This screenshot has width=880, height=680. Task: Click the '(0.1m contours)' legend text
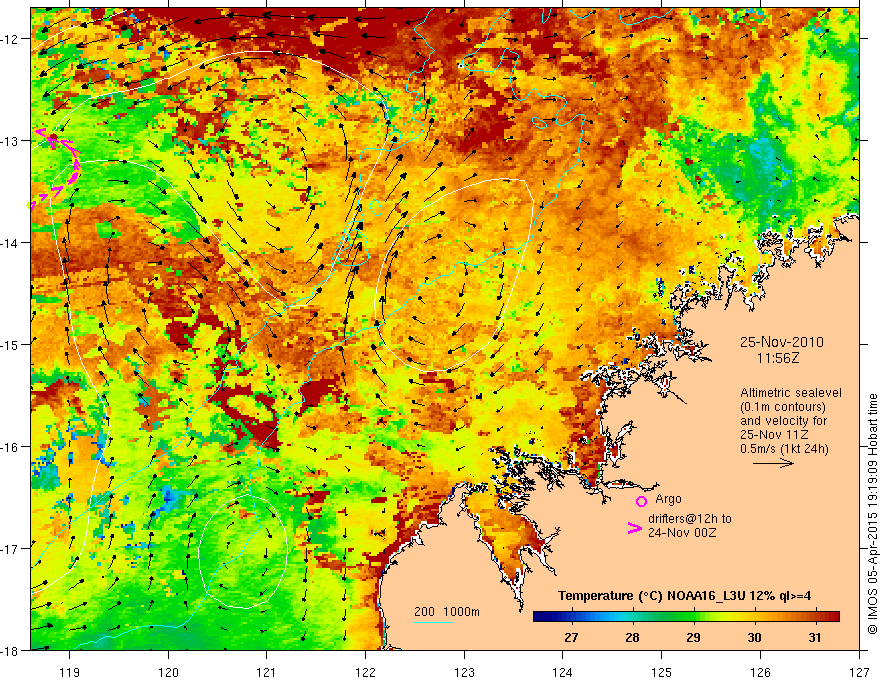[783, 407]
